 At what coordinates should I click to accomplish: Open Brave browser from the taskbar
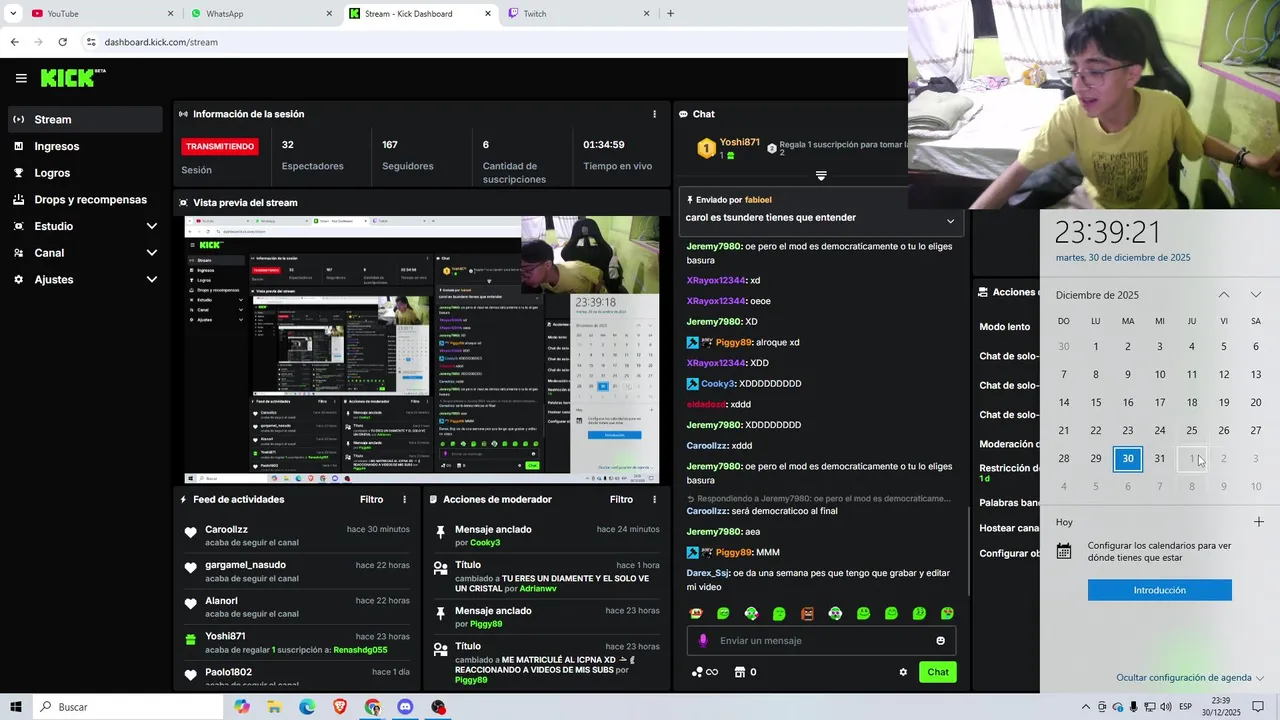tap(340, 707)
